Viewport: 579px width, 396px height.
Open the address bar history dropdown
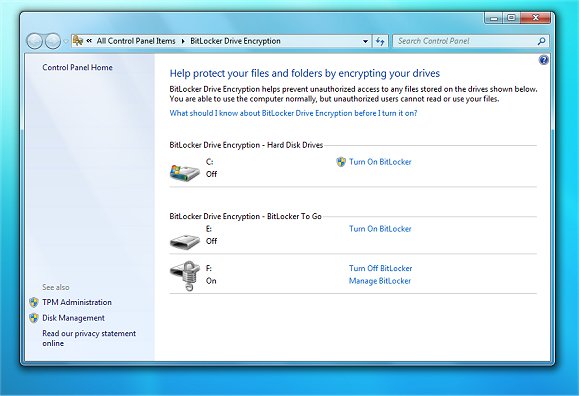pos(365,41)
